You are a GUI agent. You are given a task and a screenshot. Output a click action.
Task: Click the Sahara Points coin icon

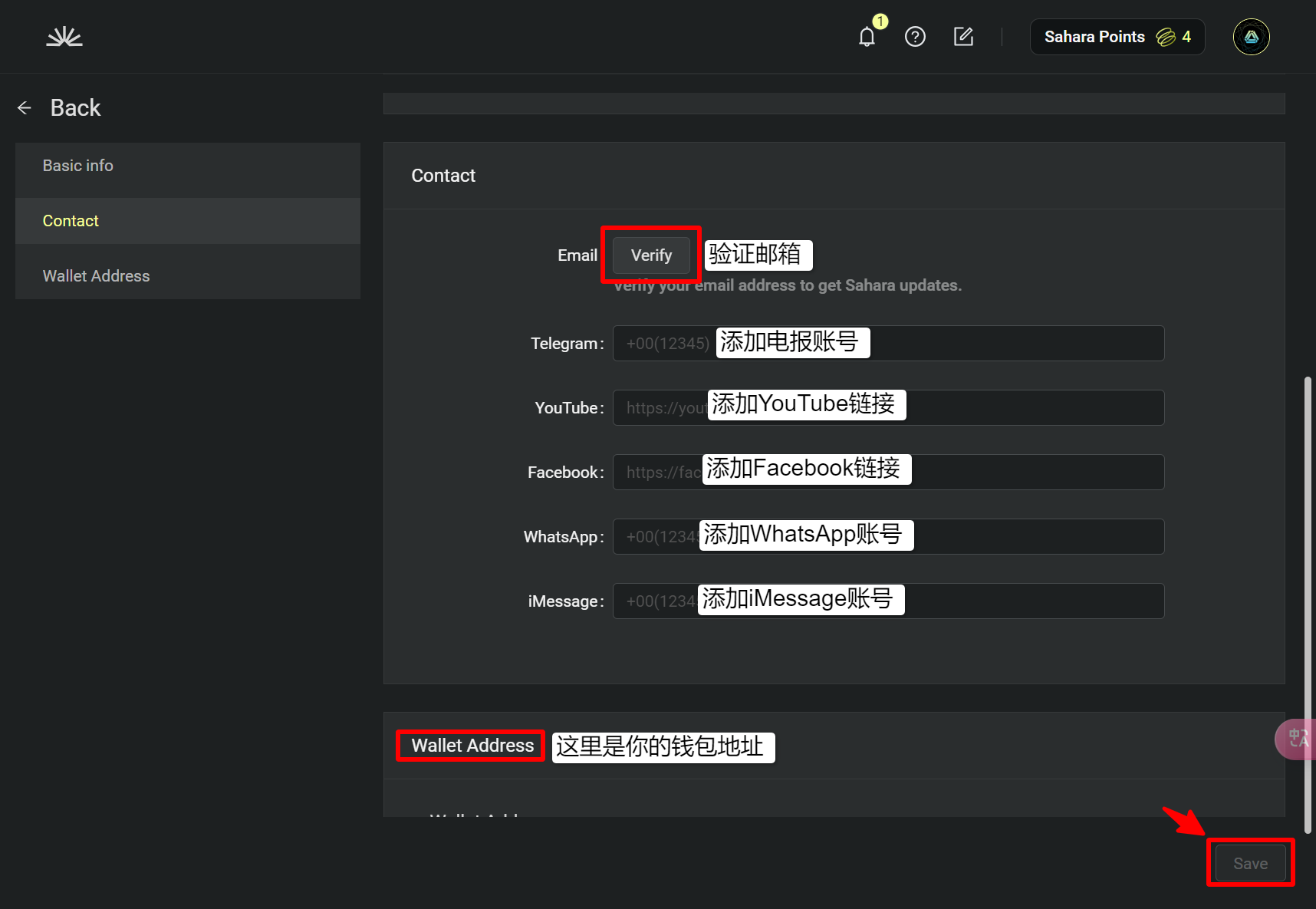[x=1165, y=37]
